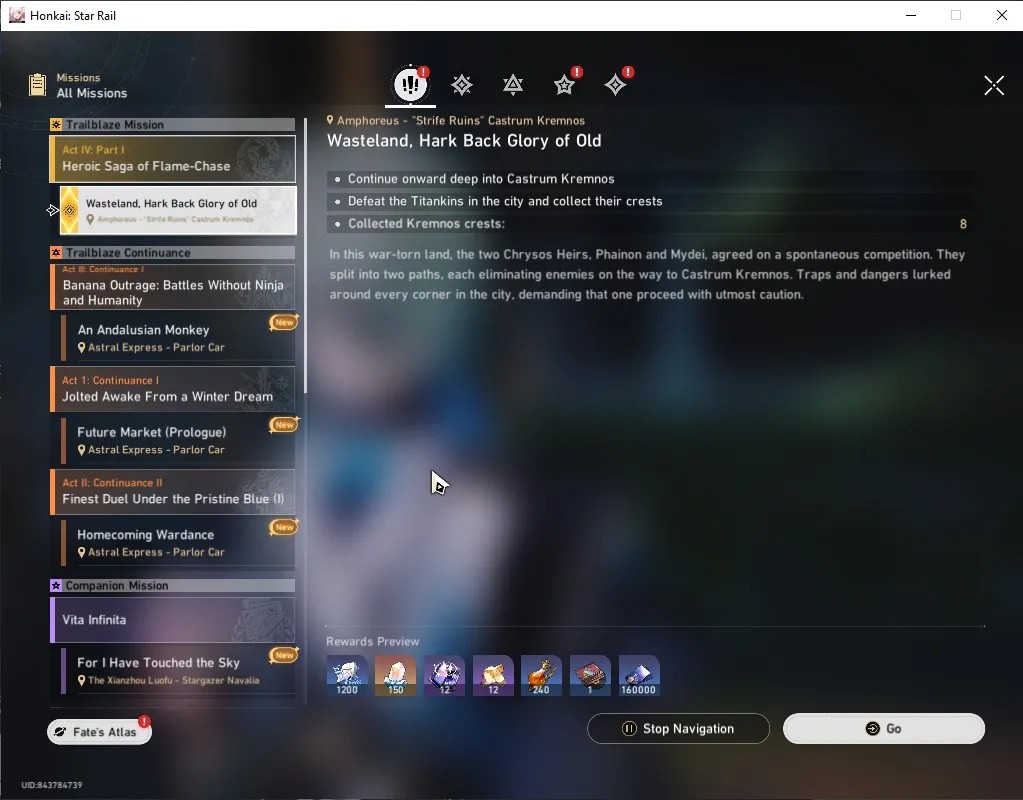Image resolution: width=1023 pixels, height=800 pixels.
Task: Open Fate's Atlas button
Action: 99,731
